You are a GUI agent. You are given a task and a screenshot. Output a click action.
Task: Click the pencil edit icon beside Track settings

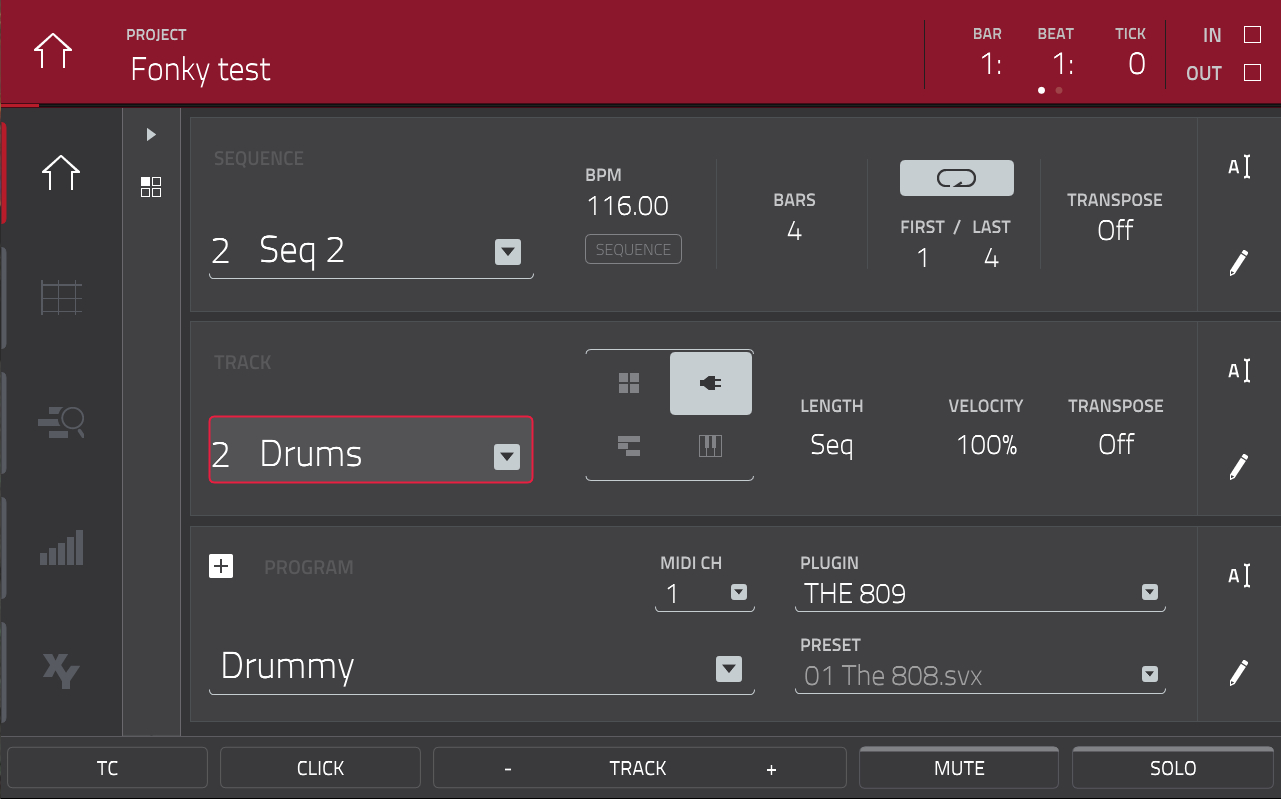click(x=1239, y=467)
